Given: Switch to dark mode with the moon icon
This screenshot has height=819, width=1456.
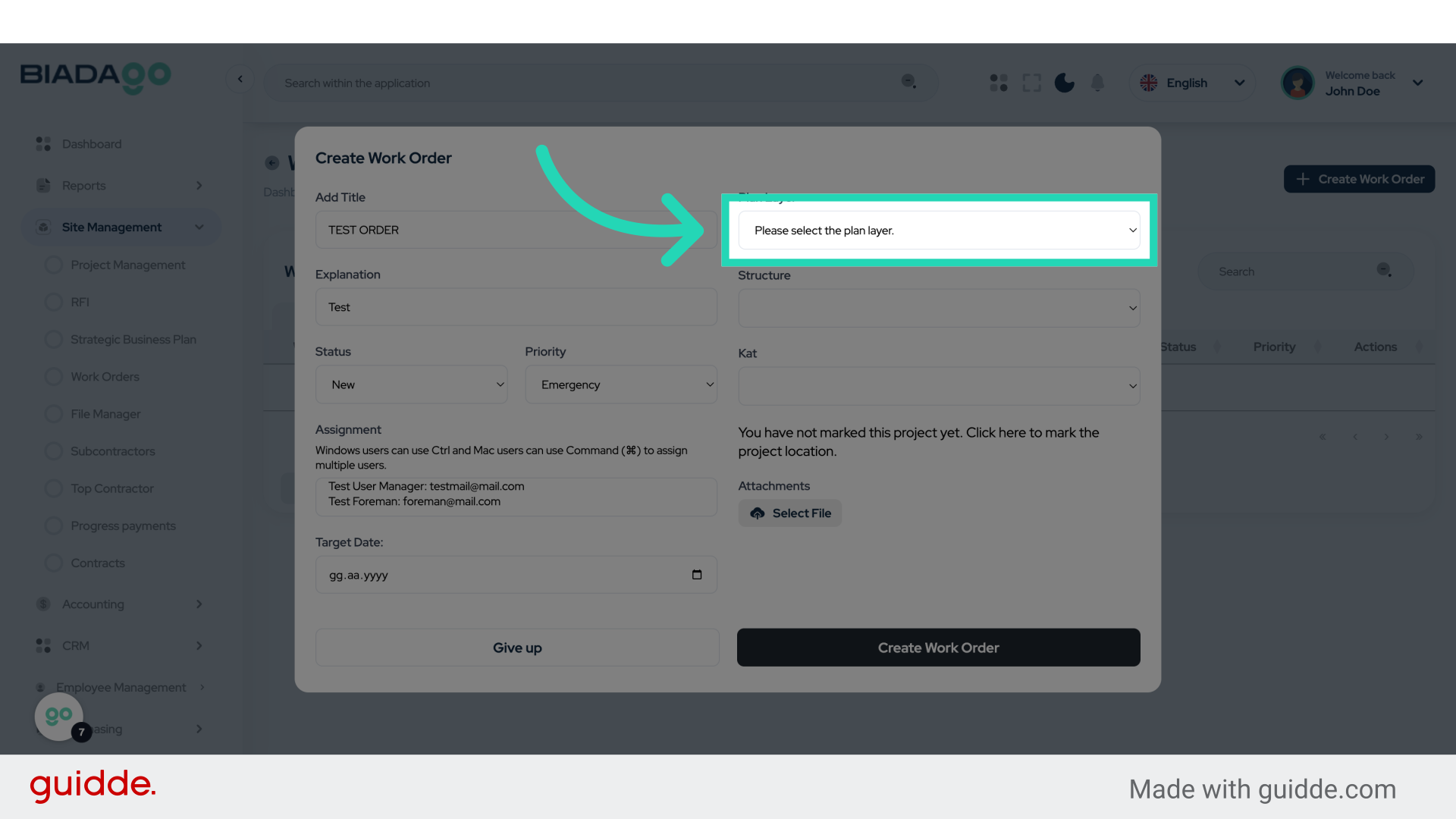Looking at the screenshot, I should click(1065, 83).
